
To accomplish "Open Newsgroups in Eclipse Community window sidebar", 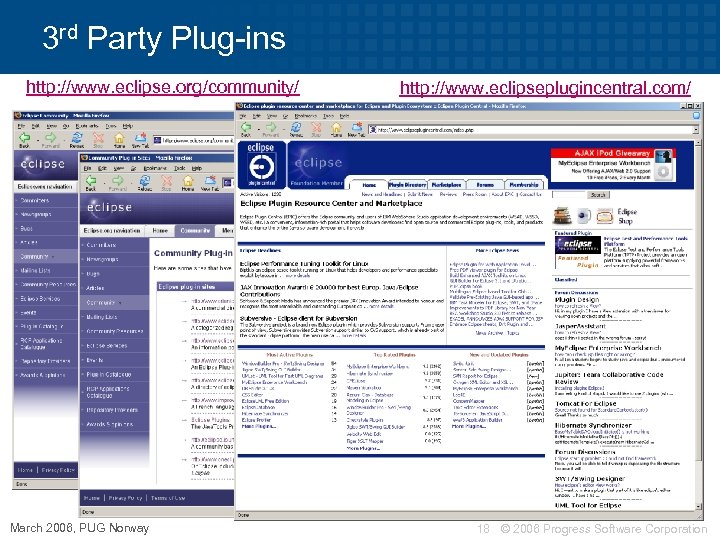I will coord(35,214).
